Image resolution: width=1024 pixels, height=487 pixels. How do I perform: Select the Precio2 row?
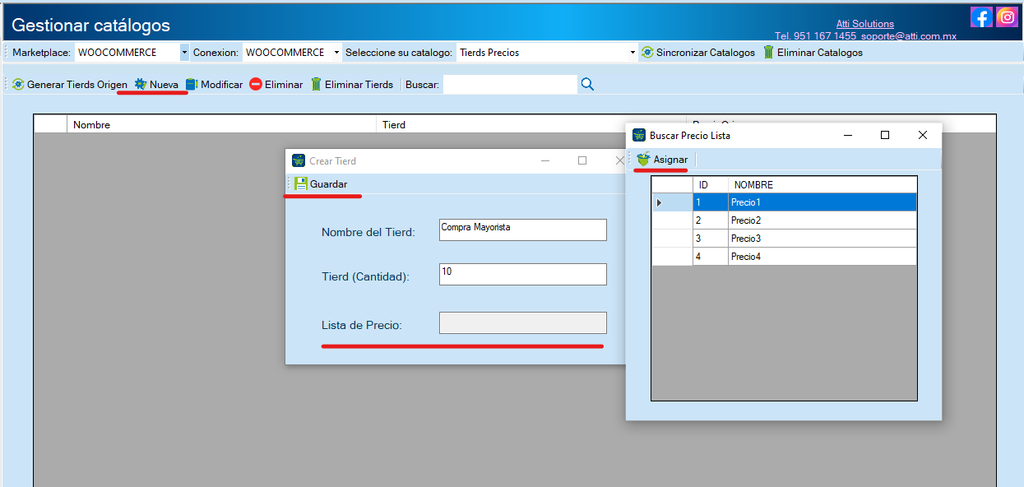[x=784, y=221]
